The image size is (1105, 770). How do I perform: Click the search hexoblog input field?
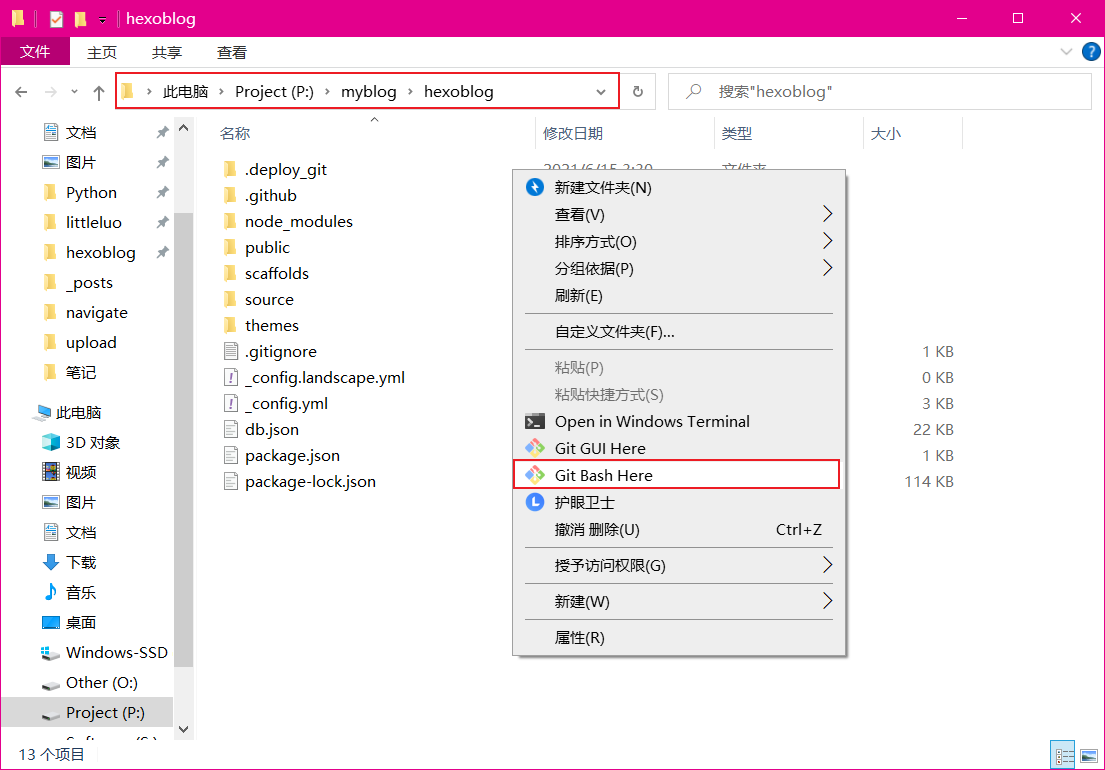pyautogui.click(x=890, y=92)
